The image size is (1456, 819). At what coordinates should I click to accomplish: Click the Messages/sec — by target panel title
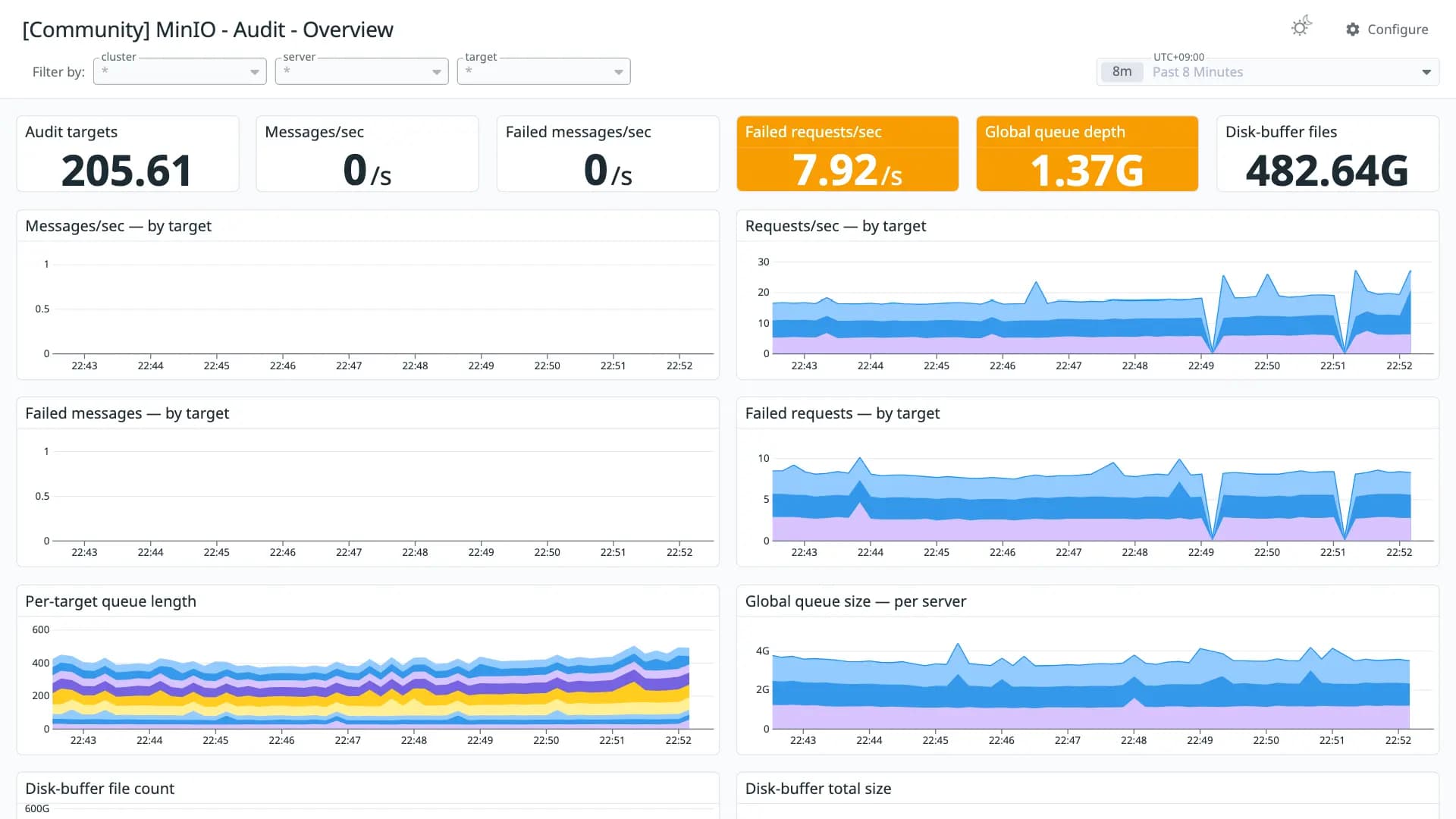pyautogui.click(x=118, y=226)
